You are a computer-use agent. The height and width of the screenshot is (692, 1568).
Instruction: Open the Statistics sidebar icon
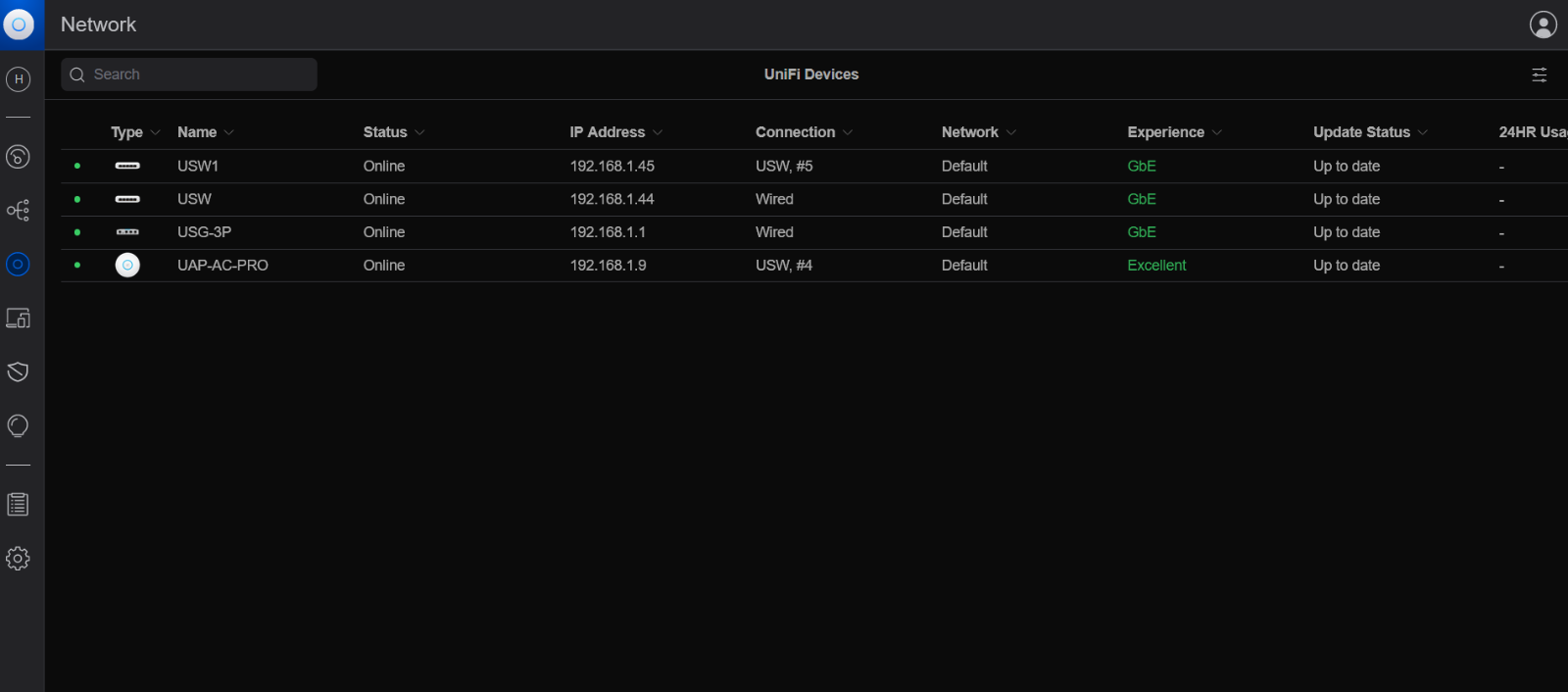[x=19, y=157]
